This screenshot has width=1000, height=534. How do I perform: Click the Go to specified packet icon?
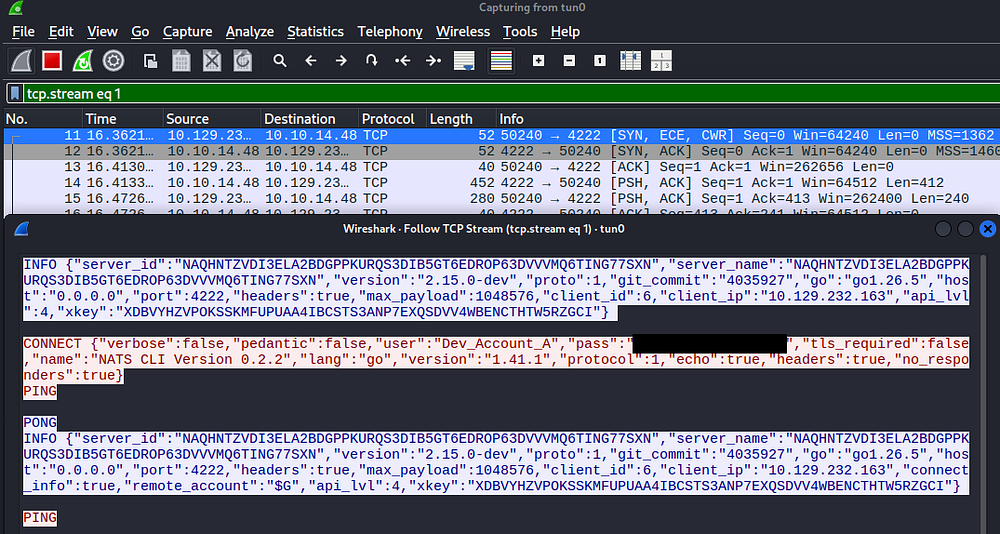pyautogui.click(x=371, y=61)
